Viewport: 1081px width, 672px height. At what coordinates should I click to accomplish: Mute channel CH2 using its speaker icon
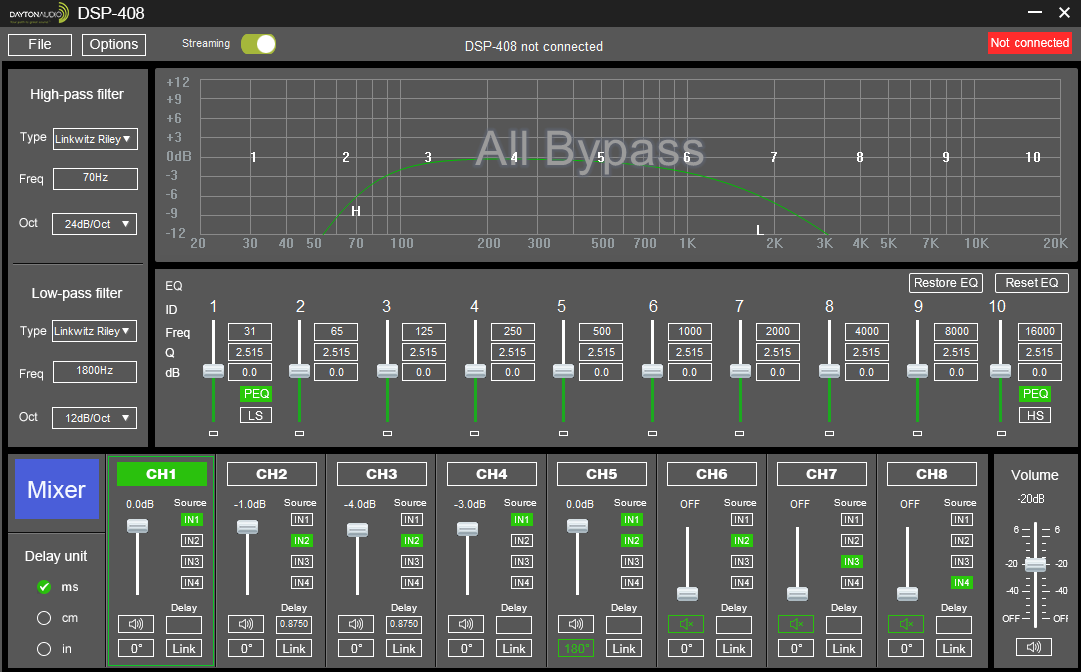pos(246,624)
